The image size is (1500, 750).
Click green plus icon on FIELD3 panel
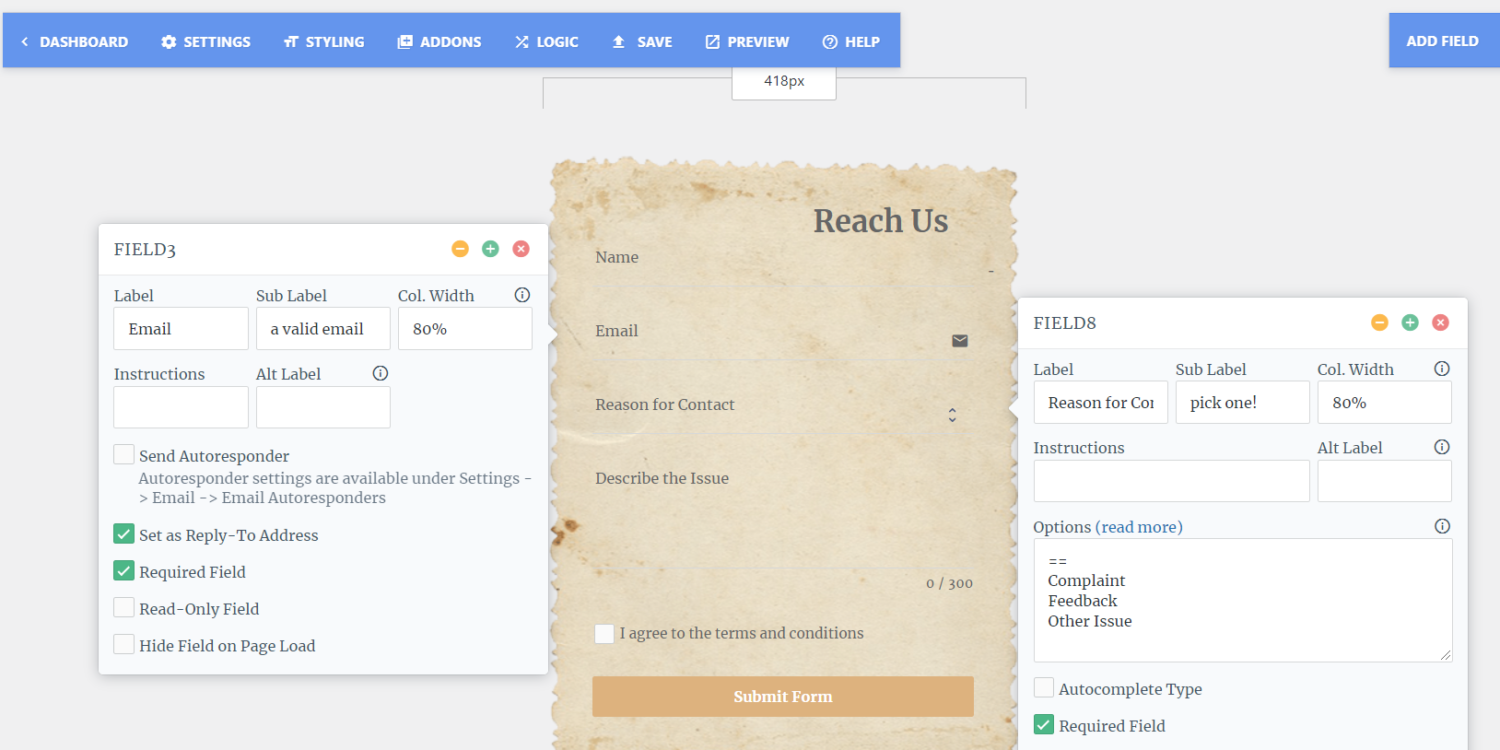(x=490, y=249)
